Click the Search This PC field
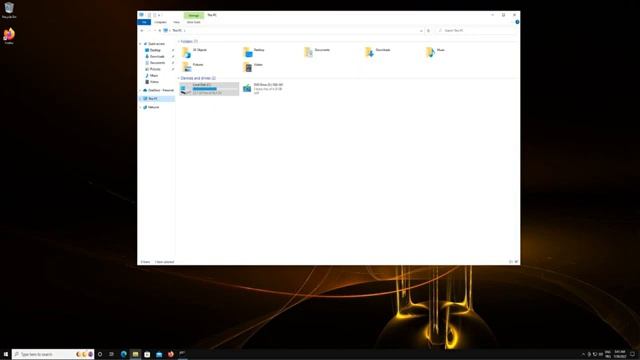640x360 pixels. coord(476,31)
